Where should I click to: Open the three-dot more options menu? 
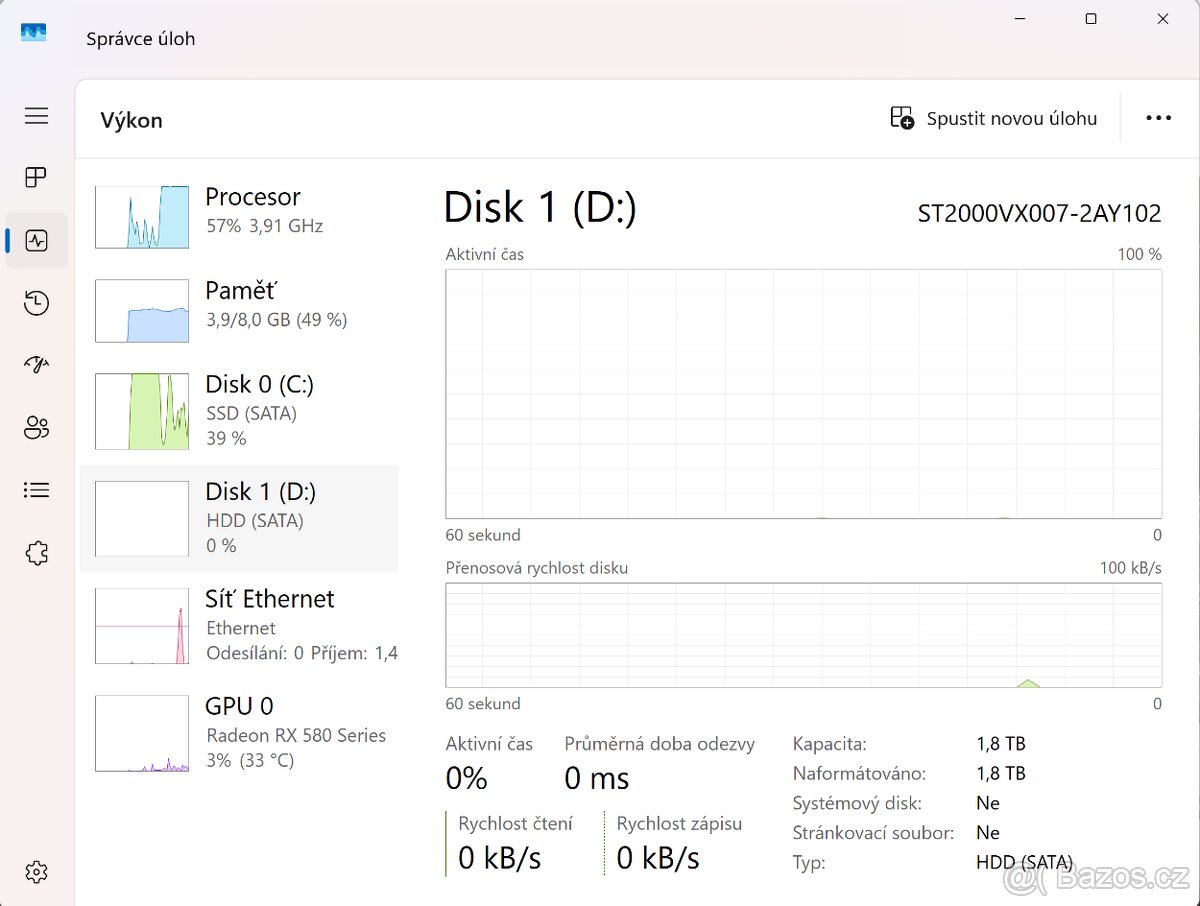tap(1158, 119)
